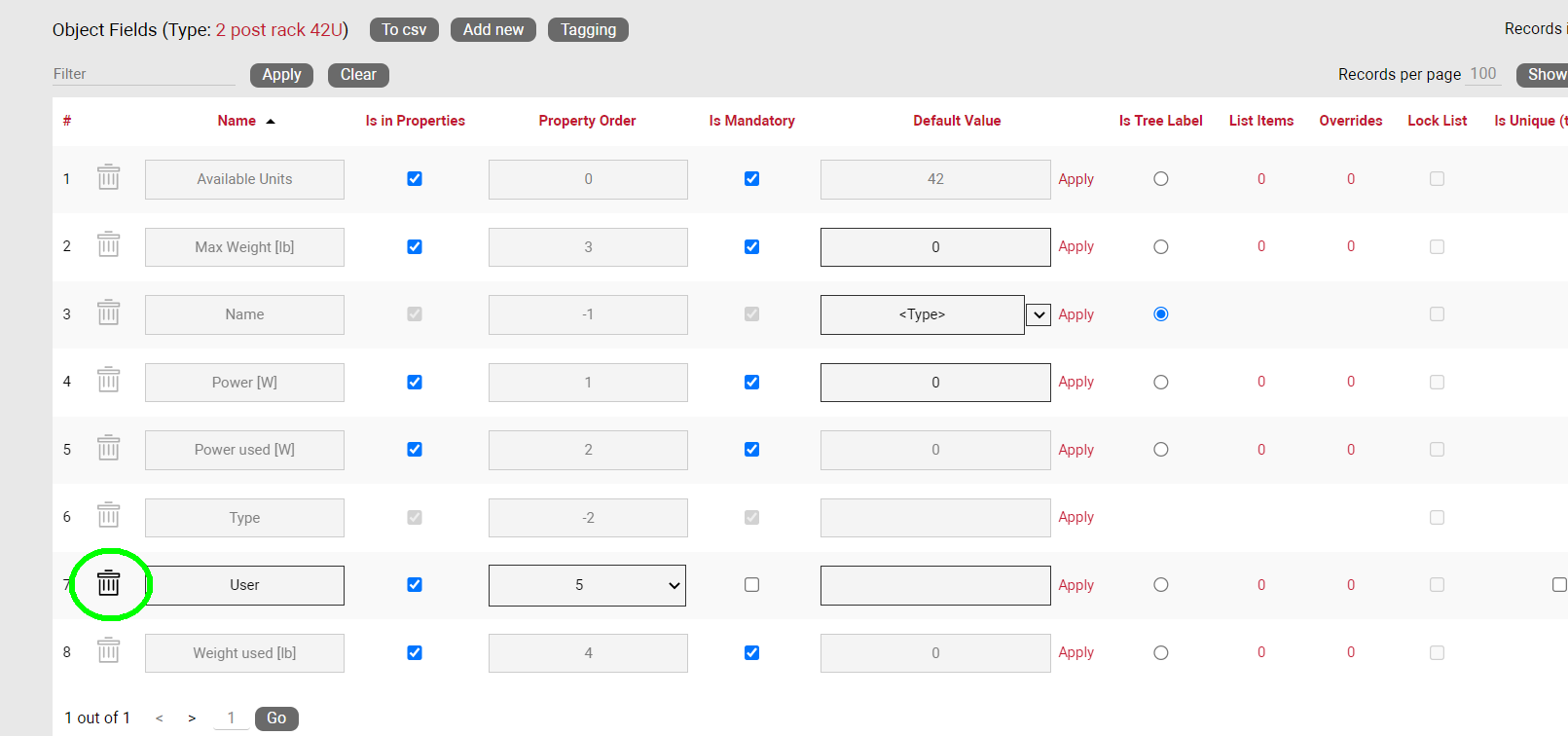Click the highlighted trash icon for User

(x=108, y=584)
